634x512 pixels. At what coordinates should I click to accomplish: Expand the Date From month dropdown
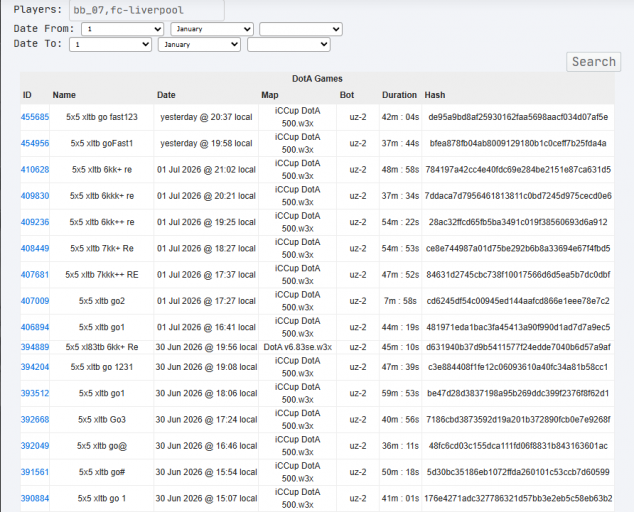click(212, 29)
